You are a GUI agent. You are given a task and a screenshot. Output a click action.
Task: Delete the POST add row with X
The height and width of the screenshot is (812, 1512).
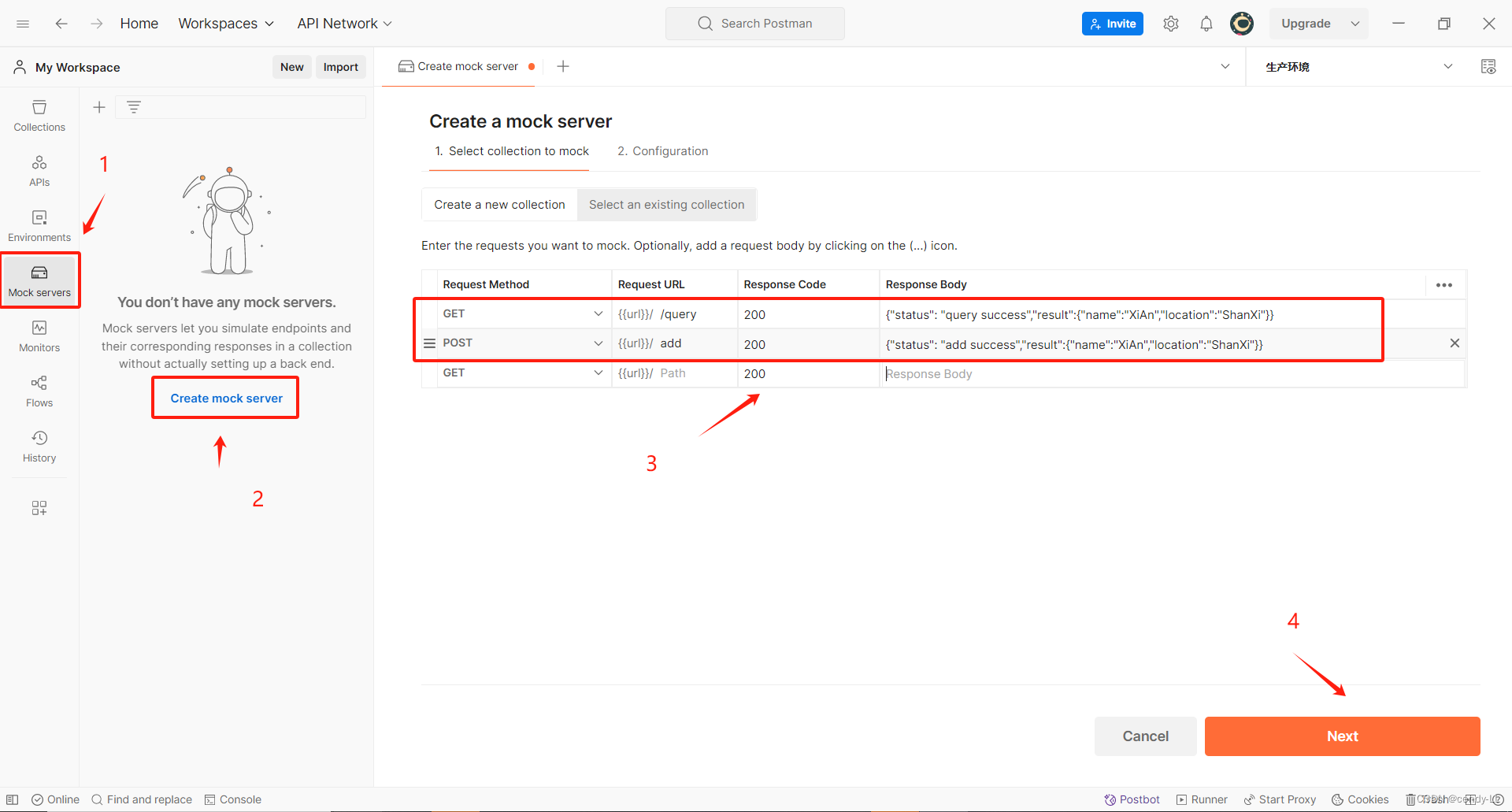coord(1455,343)
